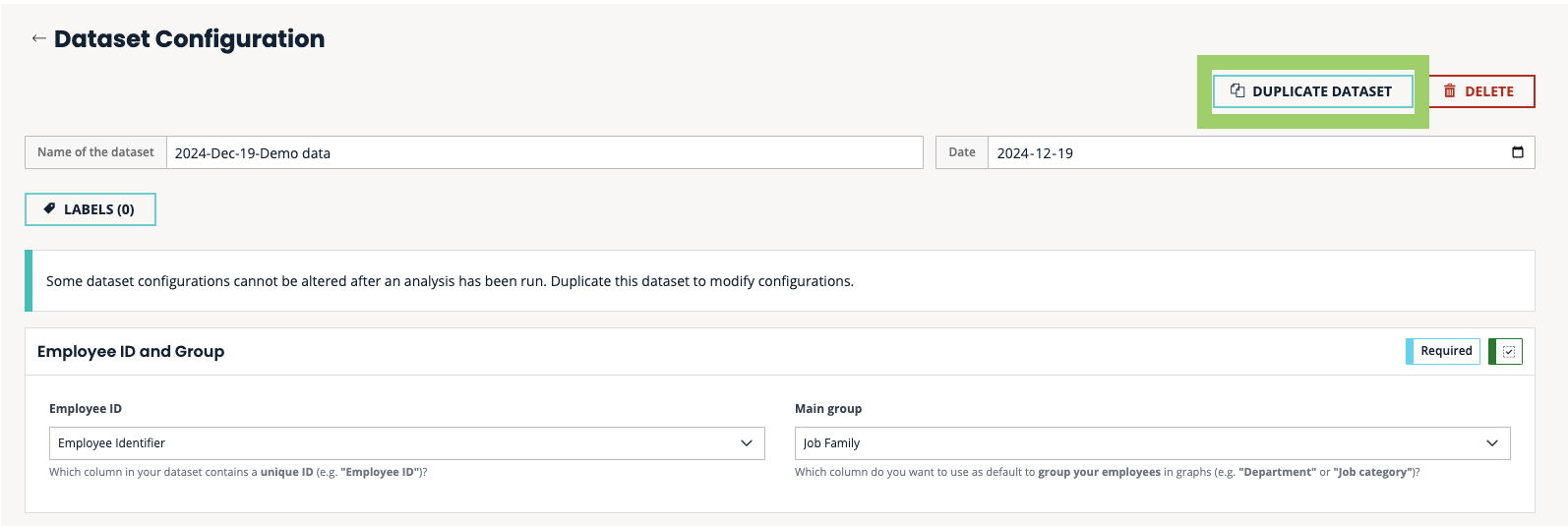Screen dimensions: 1568x526
Task: Click the trash can icon on Delete
Action: click(x=1449, y=91)
